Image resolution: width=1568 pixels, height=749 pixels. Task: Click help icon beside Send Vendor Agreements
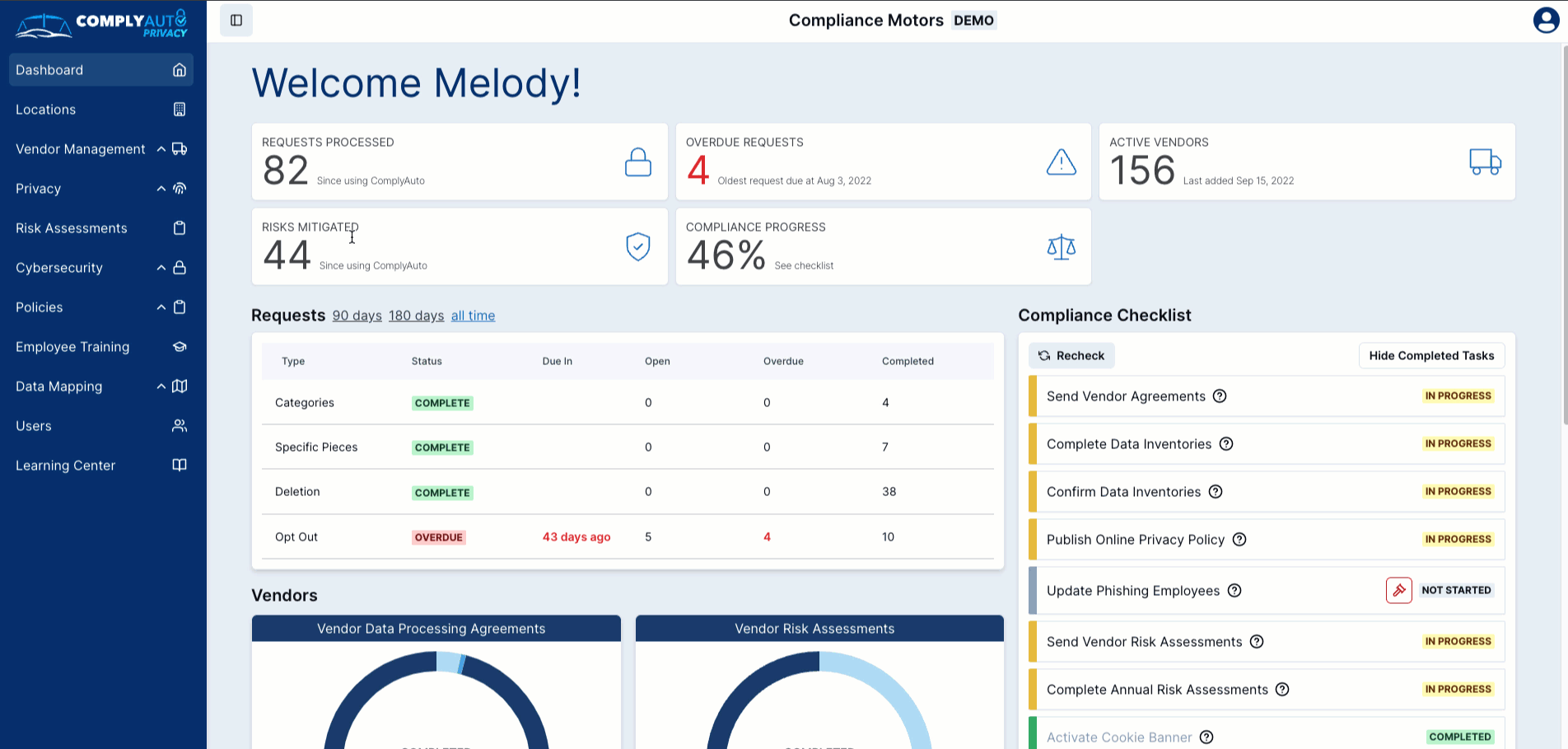point(1220,396)
